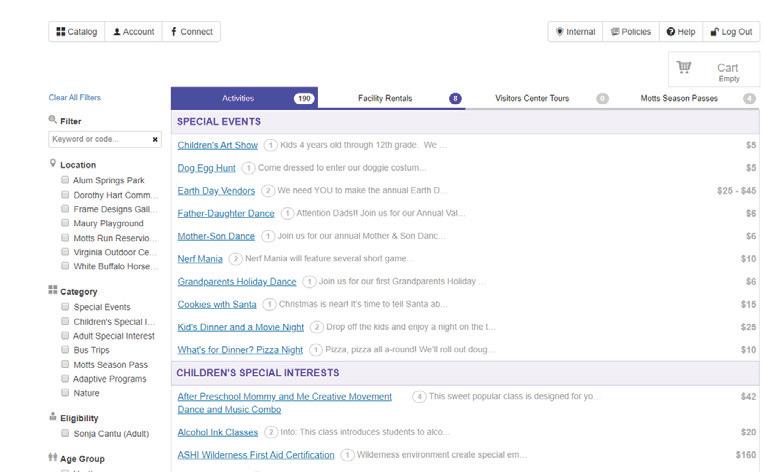Clear the keyword filter with the X

(x=155, y=139)
